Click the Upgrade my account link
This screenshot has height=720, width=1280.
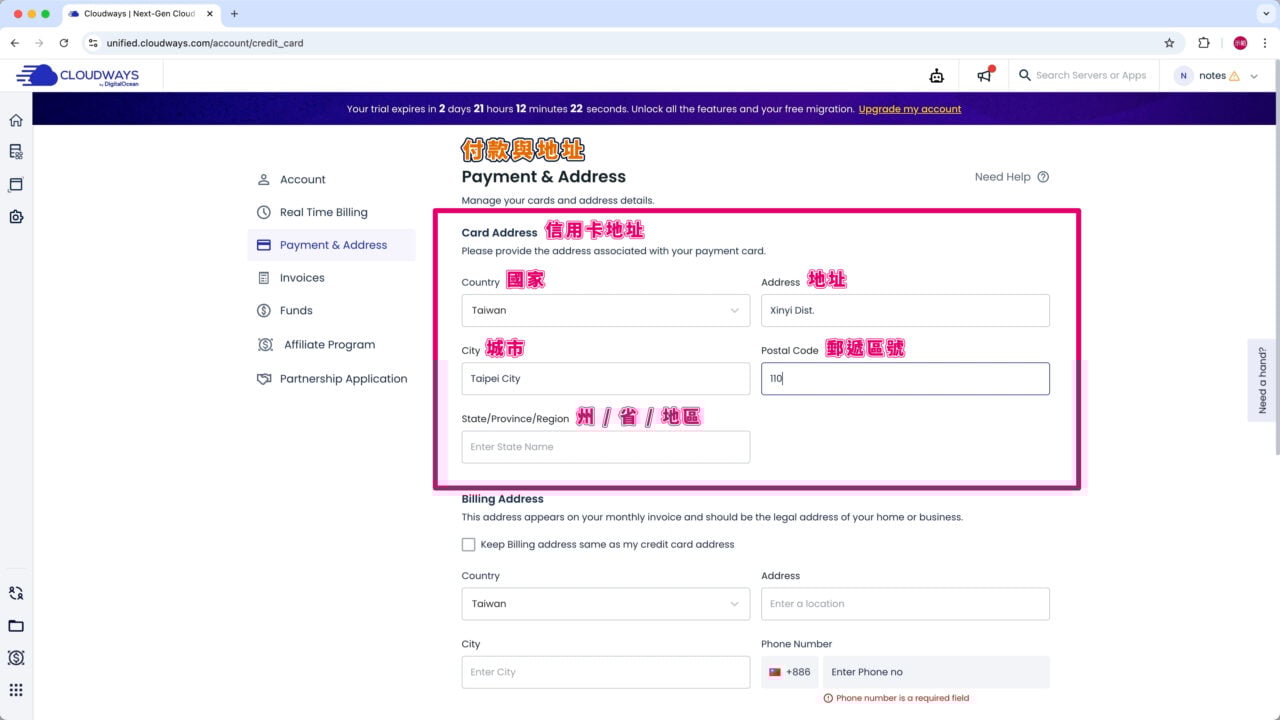(x=909, y=109)
